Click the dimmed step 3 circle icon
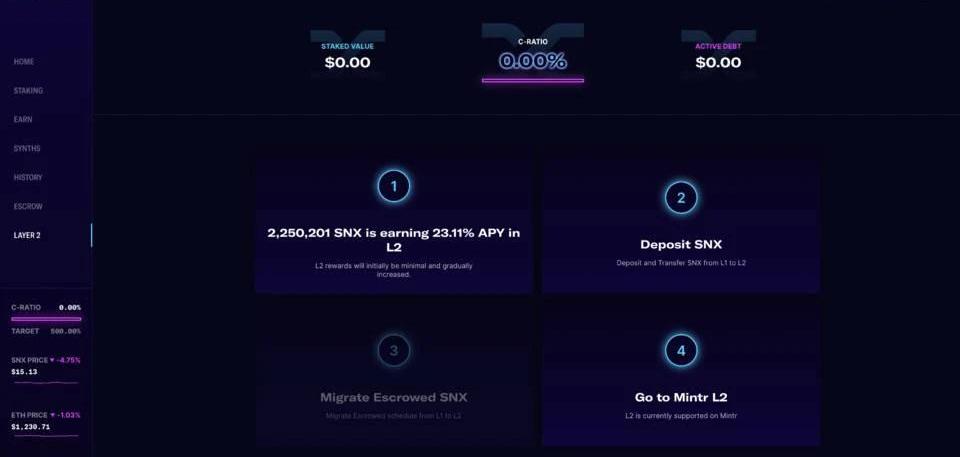This screenshot has height=457, width=960. [x=393, y=350]
